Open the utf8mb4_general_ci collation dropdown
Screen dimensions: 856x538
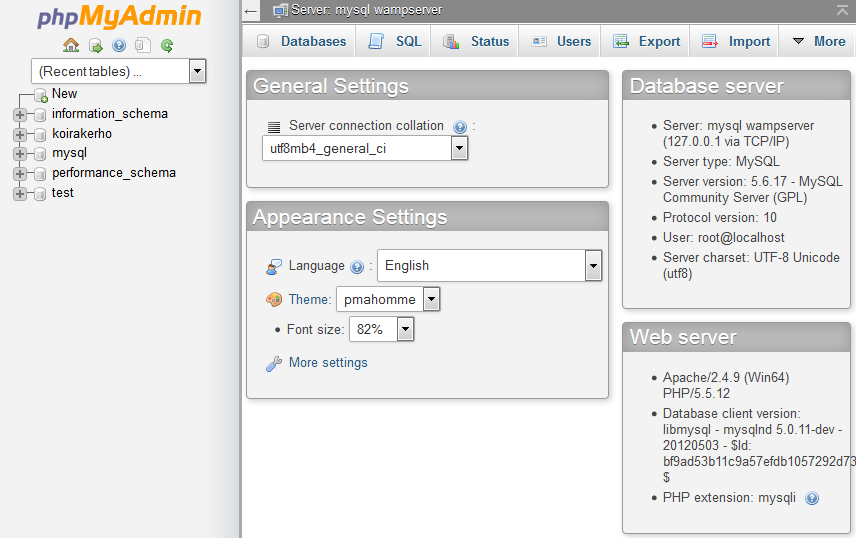click(365, 148)
